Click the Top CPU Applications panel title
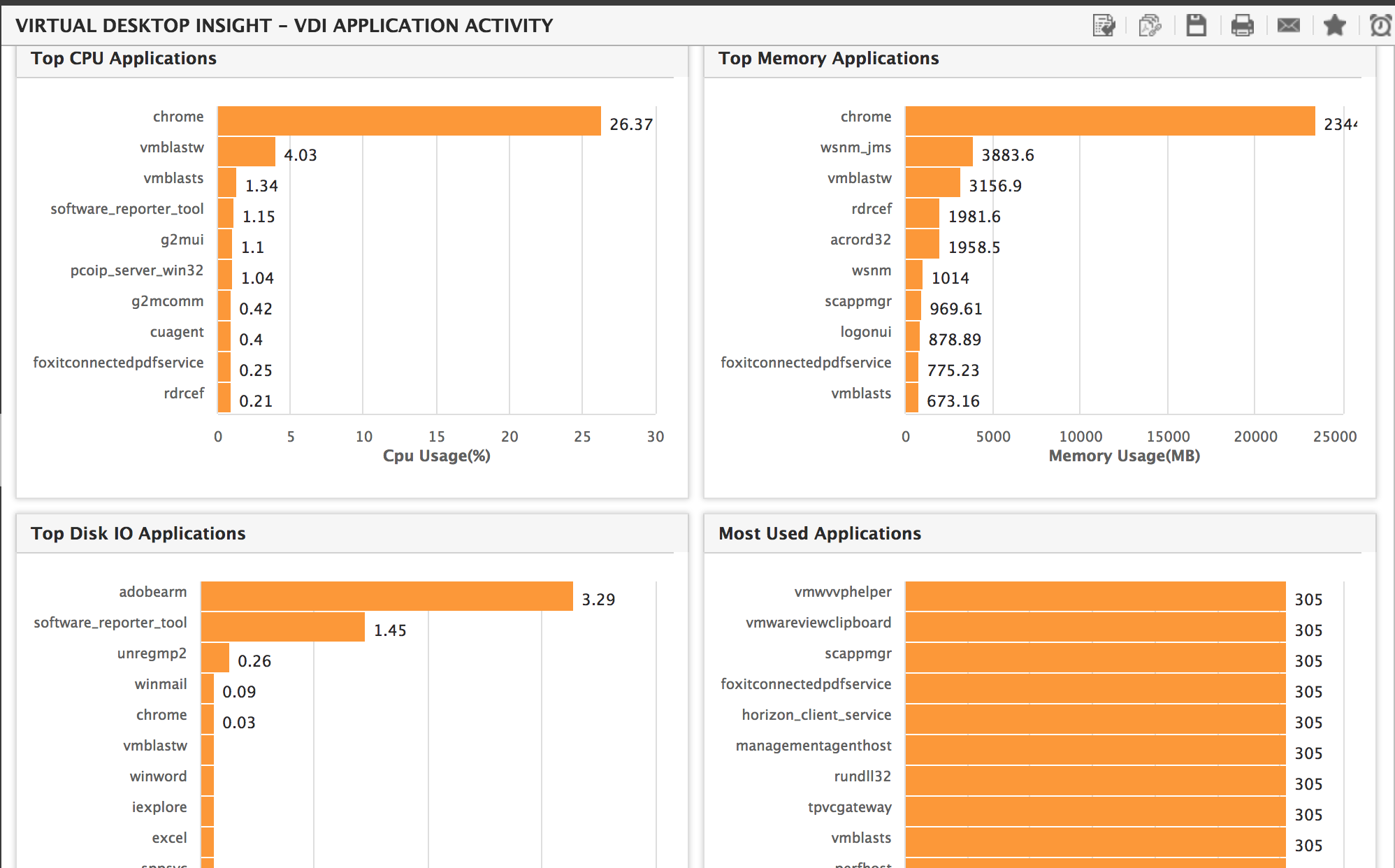The image size is (1395, 868). [124, 59]
